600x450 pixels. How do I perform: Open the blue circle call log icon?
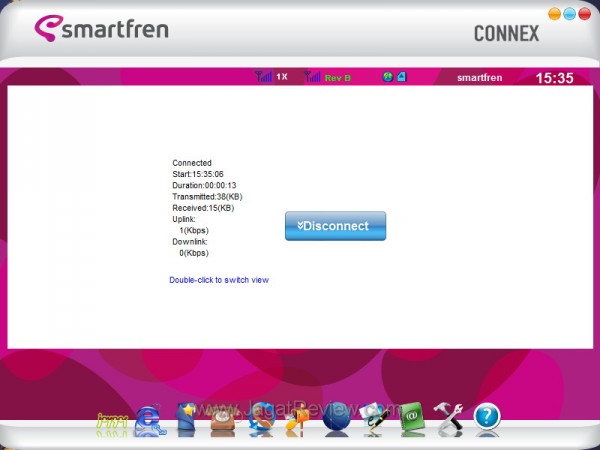[261, 417]
